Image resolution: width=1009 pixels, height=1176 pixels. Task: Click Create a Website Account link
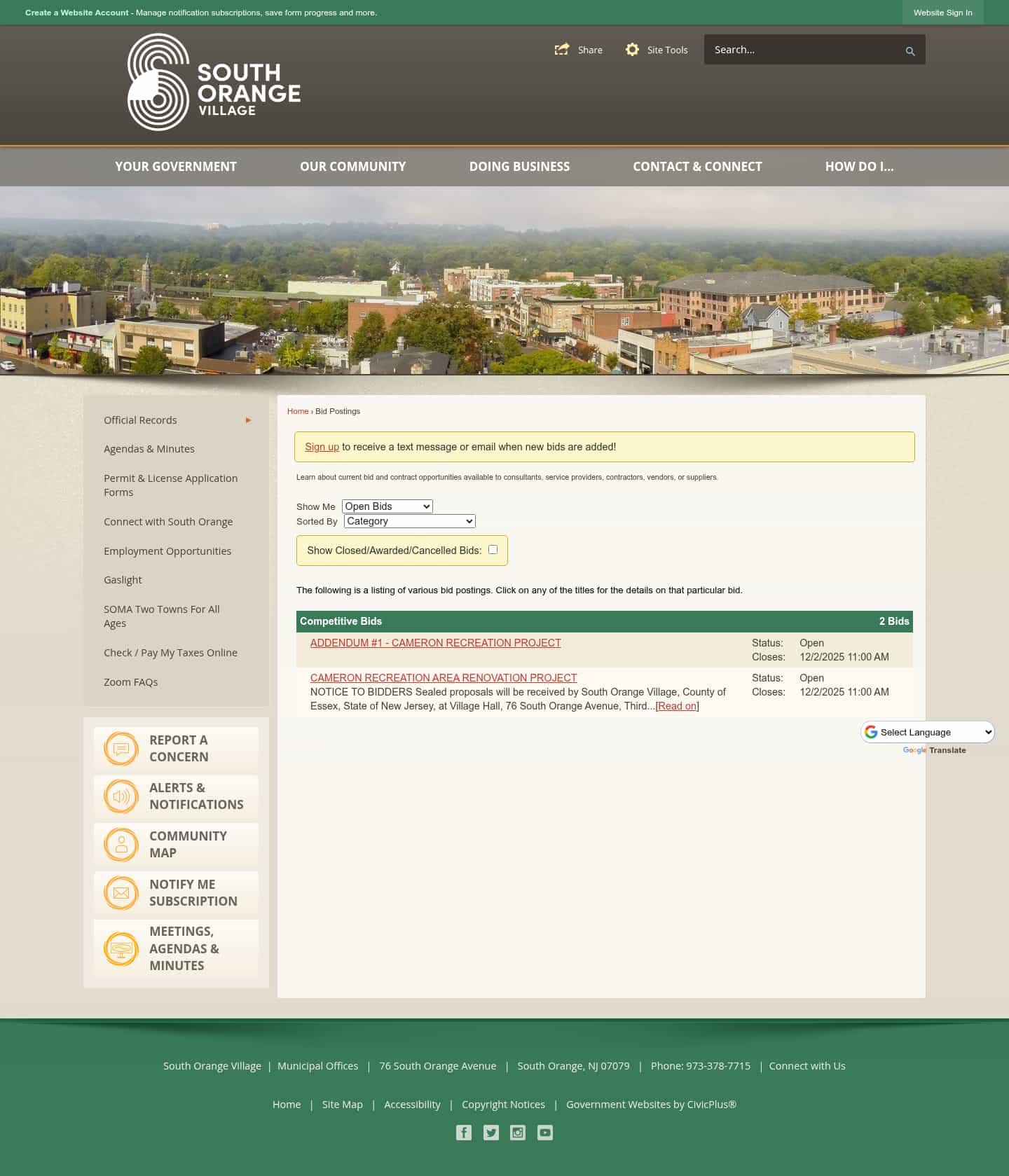[x=77, y=13]
